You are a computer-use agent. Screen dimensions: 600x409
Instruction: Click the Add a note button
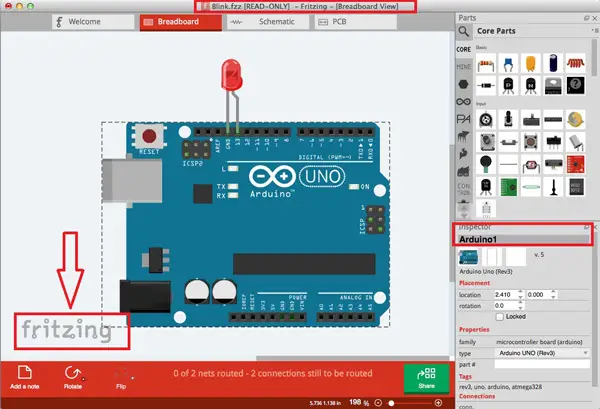tap(24, 378)
